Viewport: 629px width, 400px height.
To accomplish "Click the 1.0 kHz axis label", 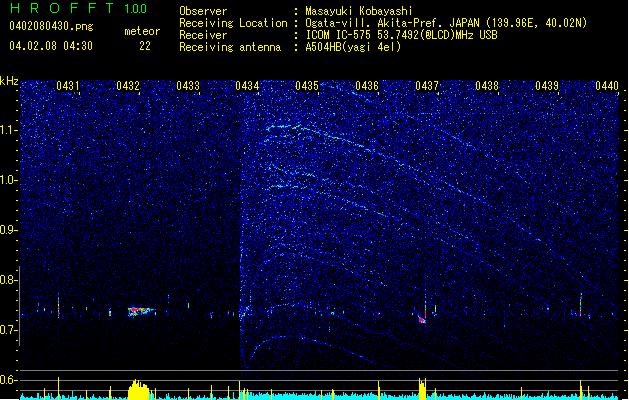I will pyautogui.click(x=8, y=180).
